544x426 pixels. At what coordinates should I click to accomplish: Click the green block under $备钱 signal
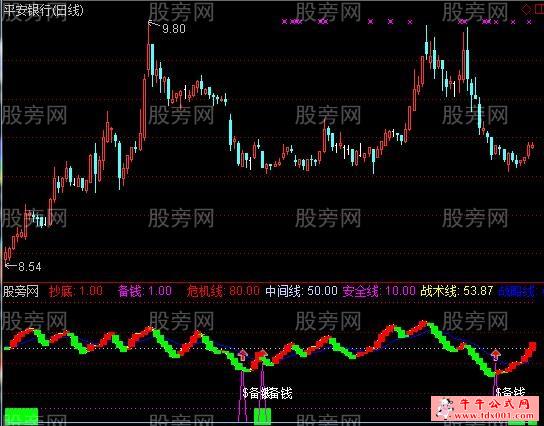click(262, 416)
